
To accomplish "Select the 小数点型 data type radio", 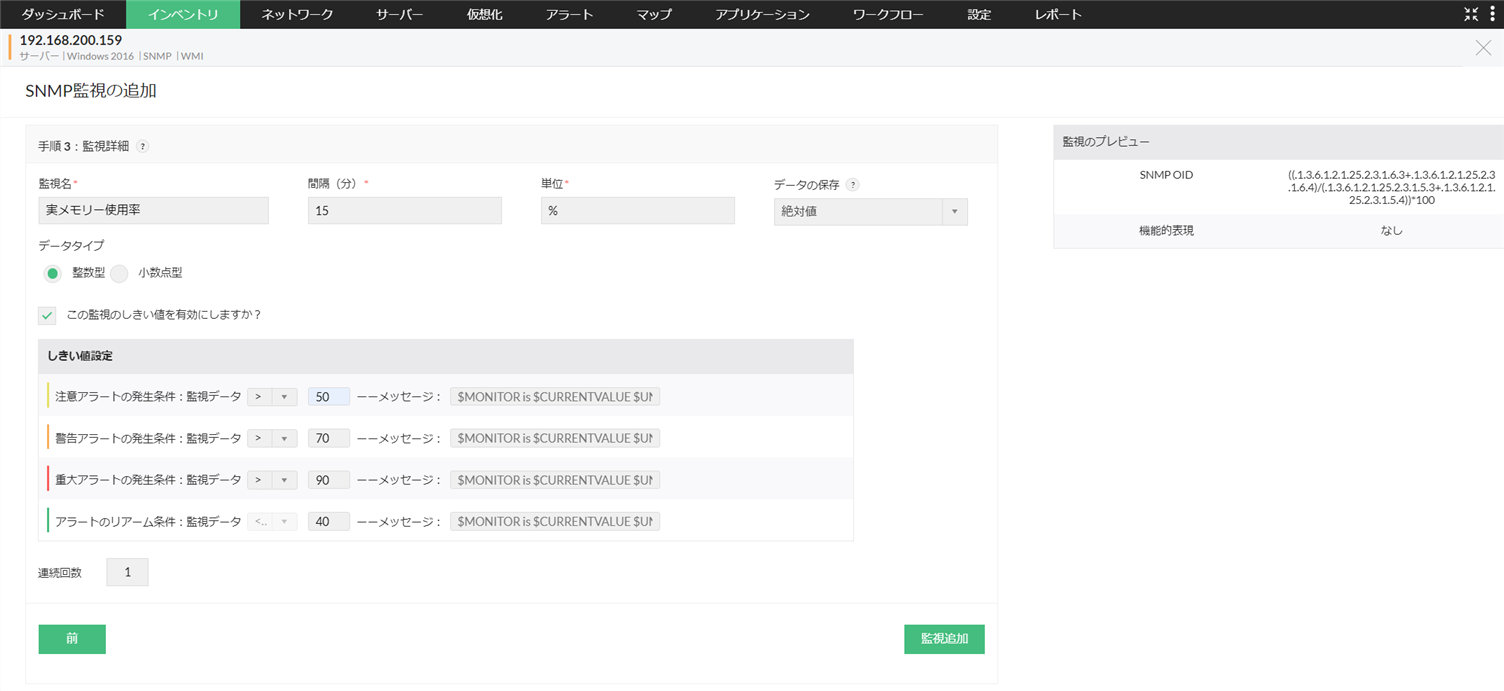I will click(119, 273).
